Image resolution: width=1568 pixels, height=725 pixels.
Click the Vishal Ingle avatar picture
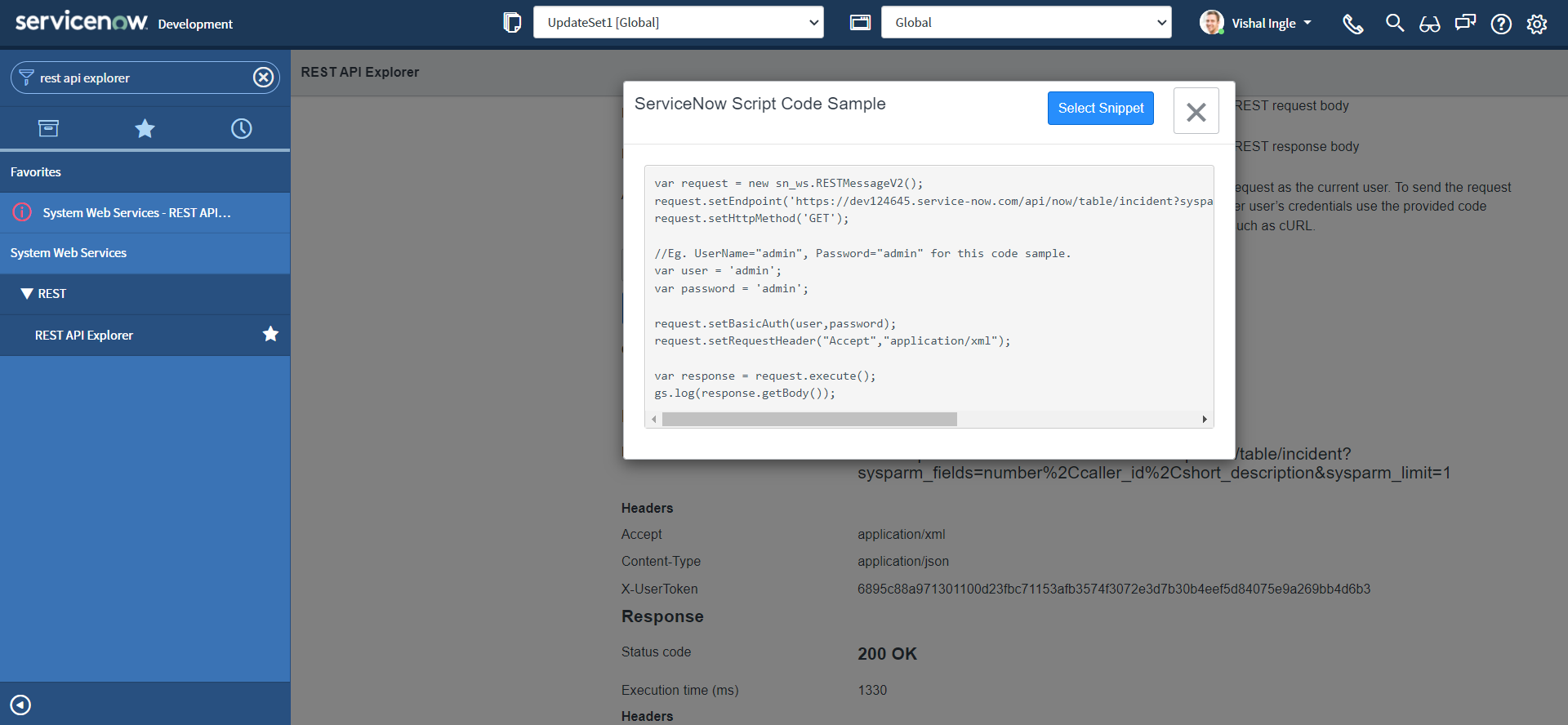[x=1212, y=22]
